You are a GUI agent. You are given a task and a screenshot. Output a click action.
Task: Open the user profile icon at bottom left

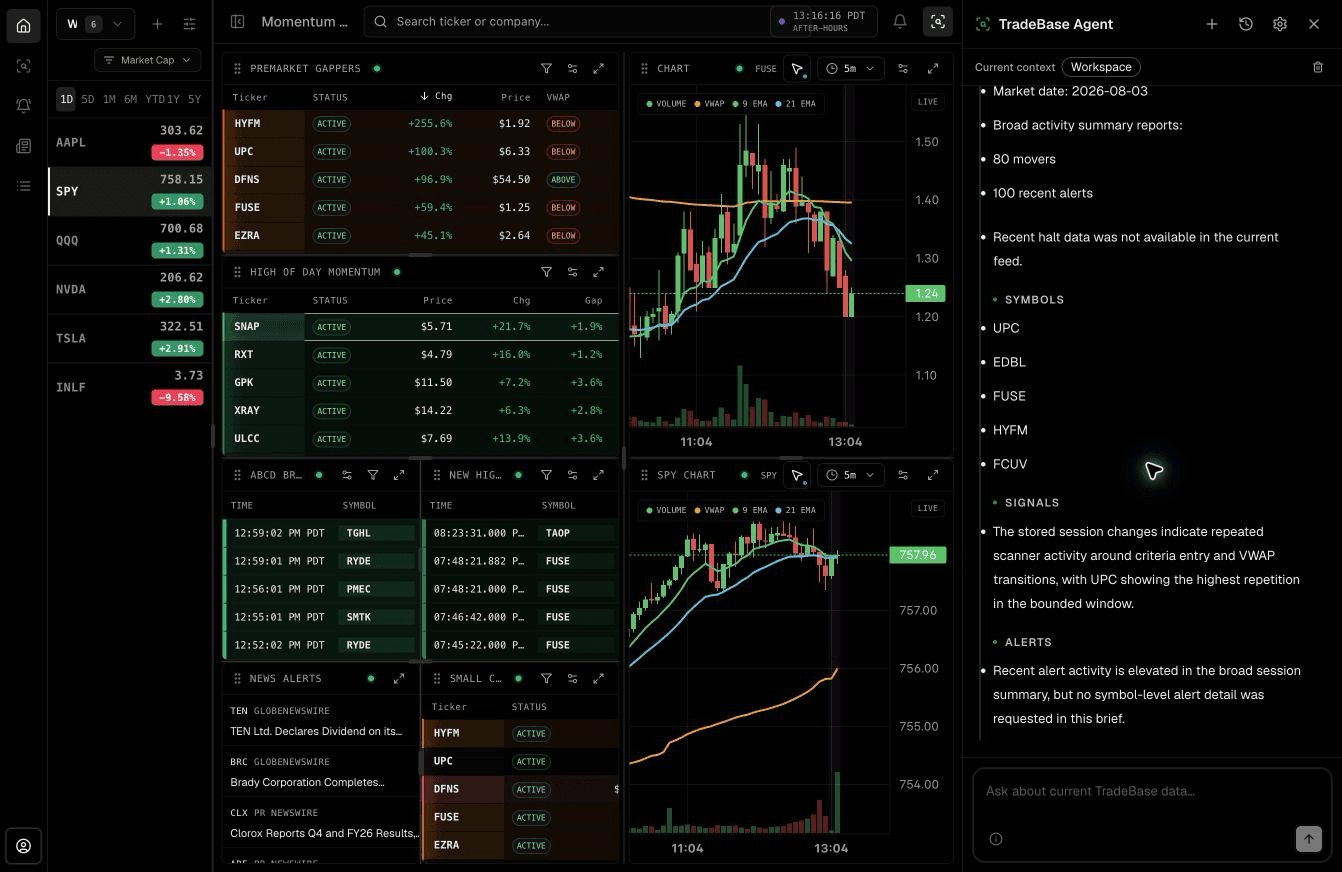23,845
